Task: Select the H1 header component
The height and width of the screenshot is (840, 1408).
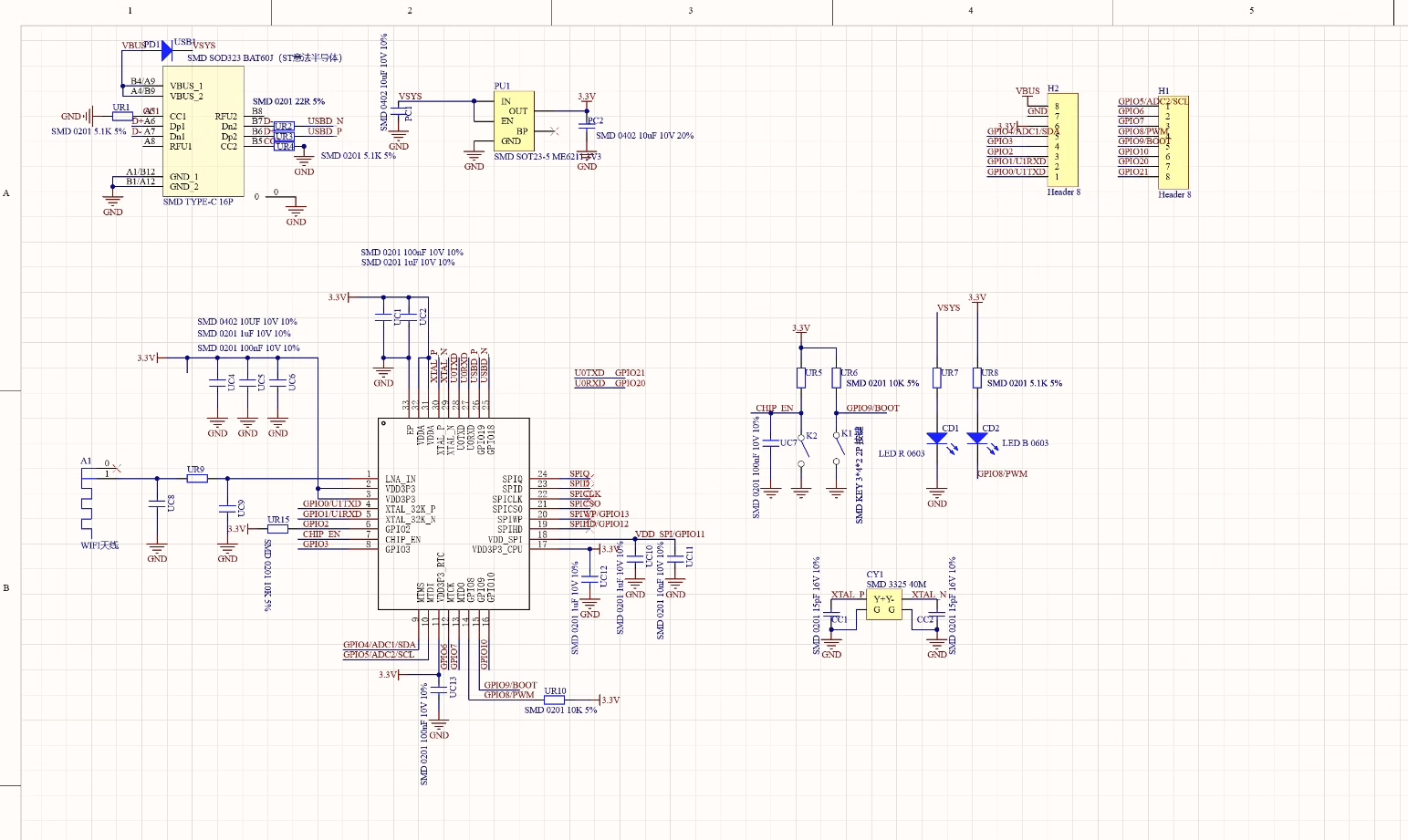Action: tap(1173, 142)
